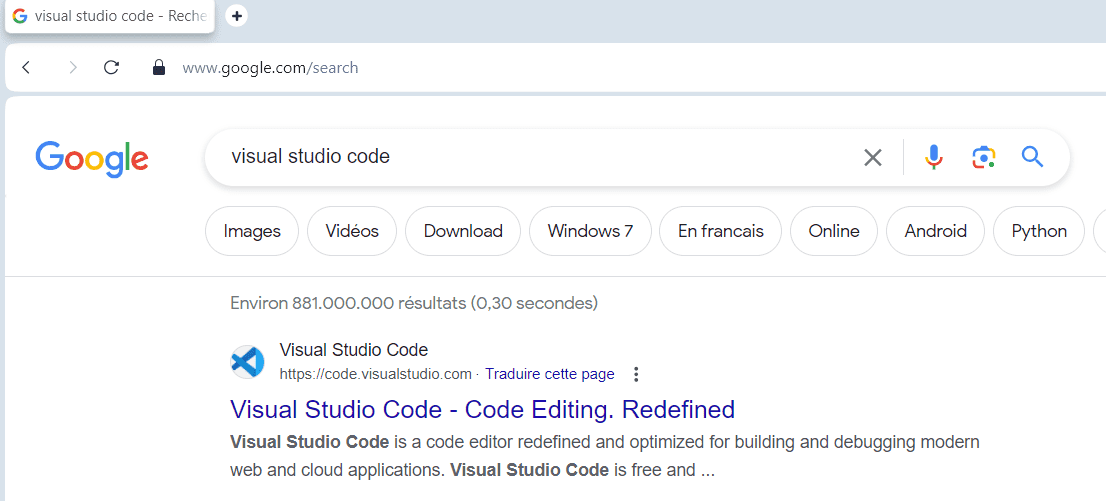Apply the Python filter chip

1038,231
